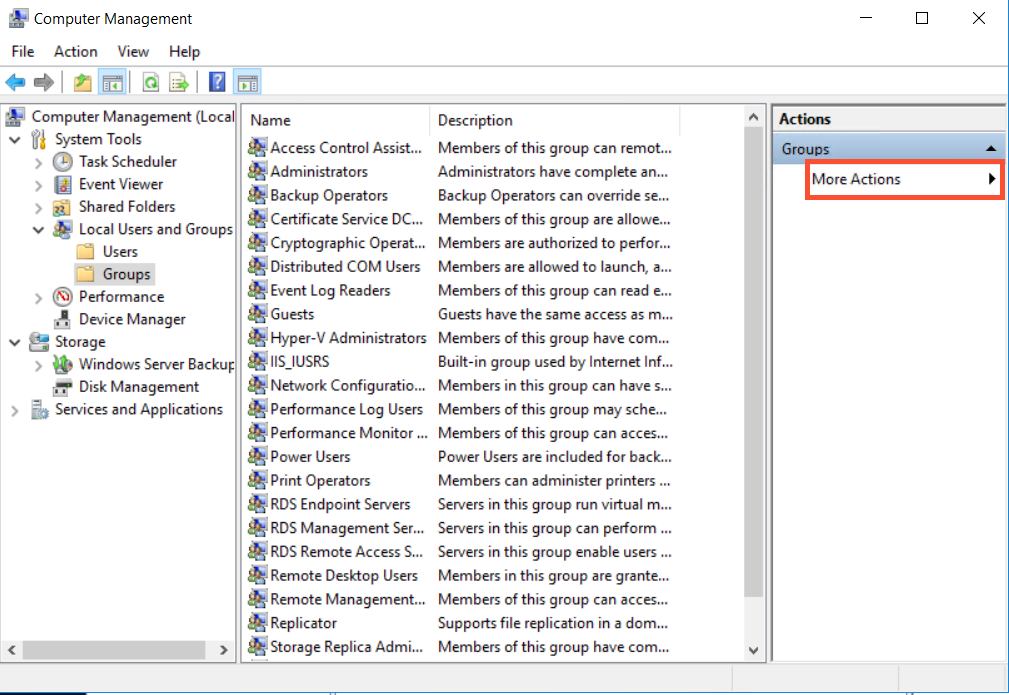Select RDS Endpoint Servers group

[x=340, y=504]
